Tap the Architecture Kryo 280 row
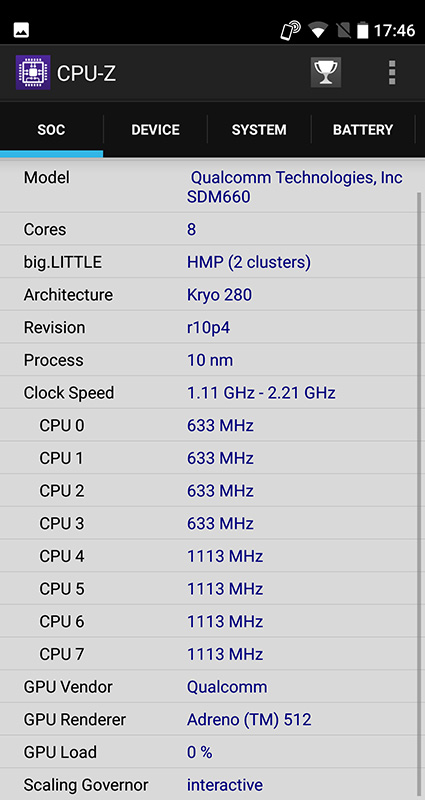425x800 pixels. (x=208, y=294)
